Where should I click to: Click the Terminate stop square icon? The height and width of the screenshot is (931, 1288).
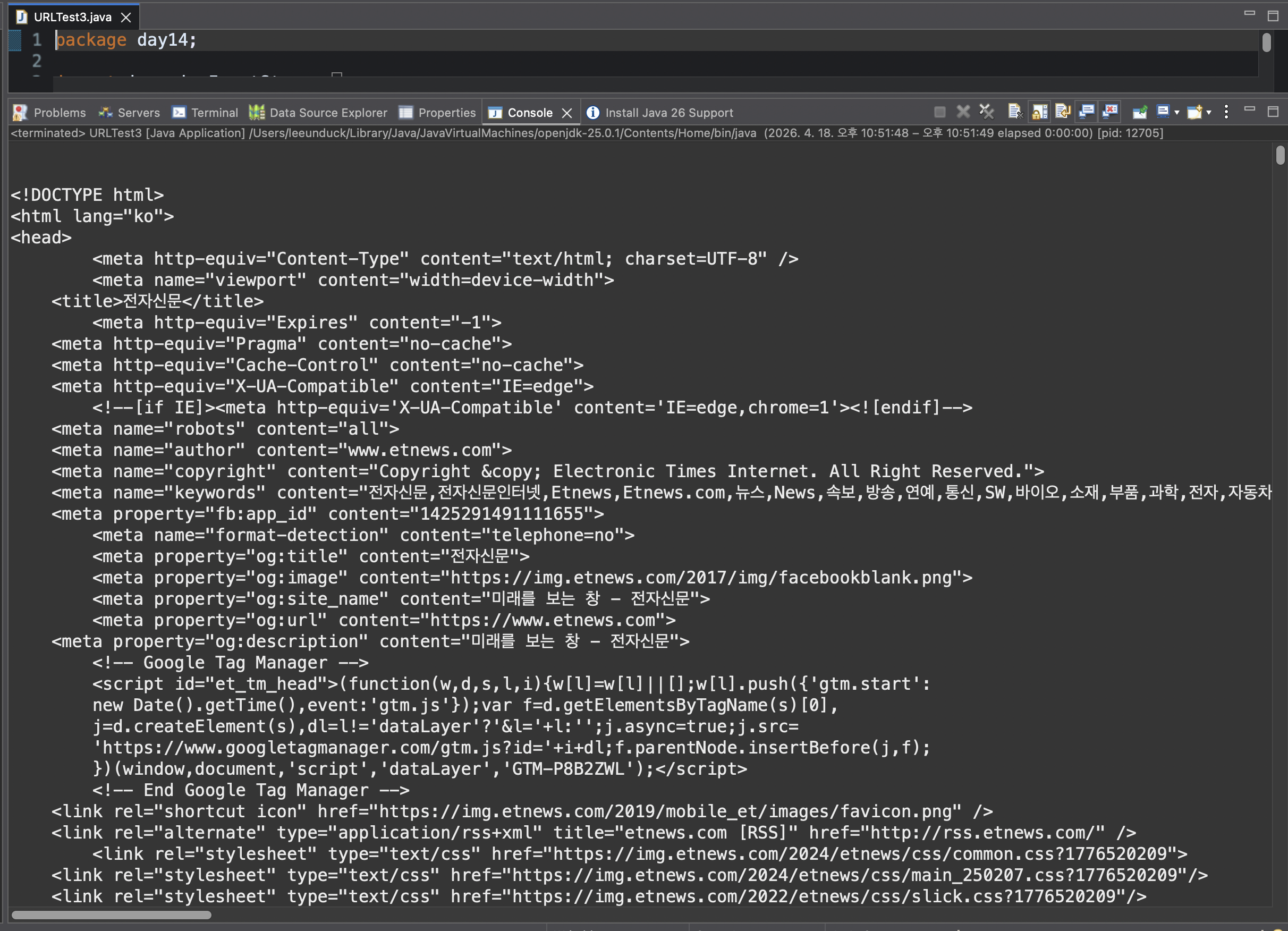[x=940, y=112]
